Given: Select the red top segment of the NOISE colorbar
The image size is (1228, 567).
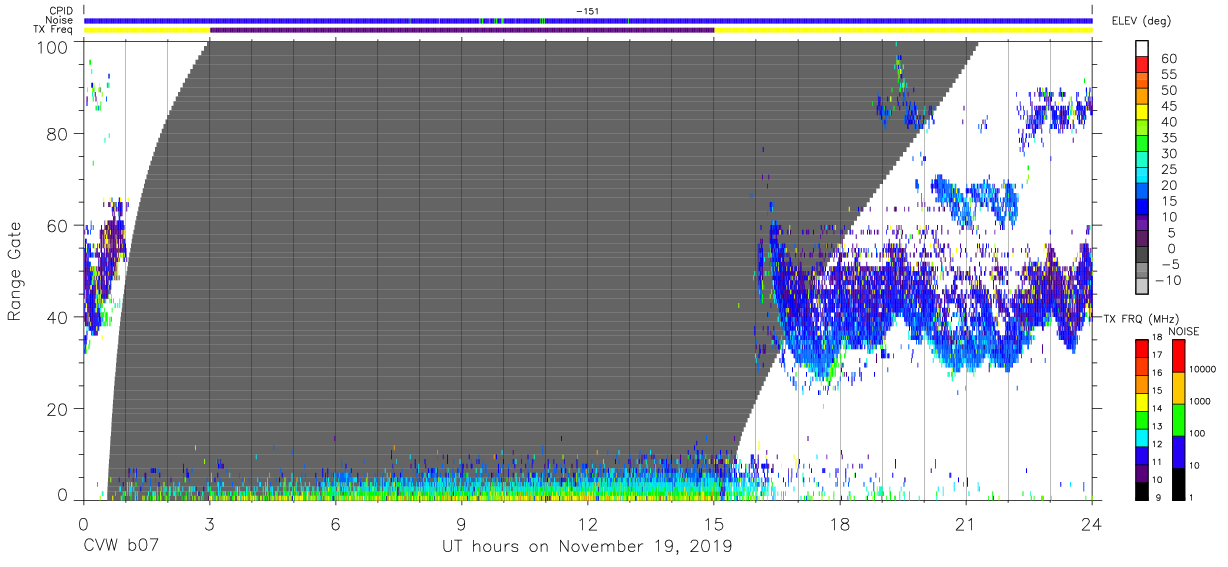Looking at the screenshot, I should tap(1179, 356).
